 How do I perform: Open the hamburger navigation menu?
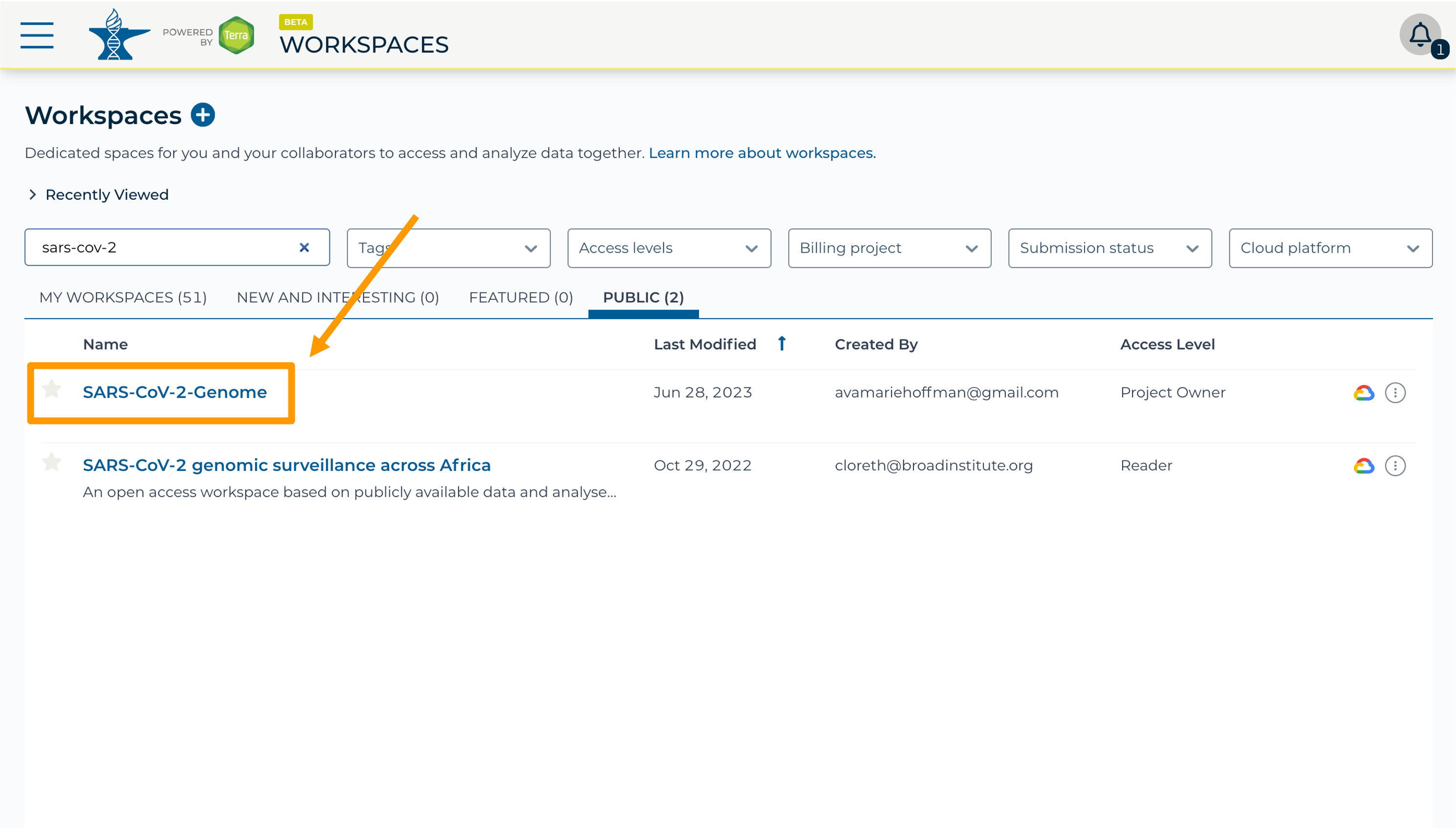tap(37, 35)
